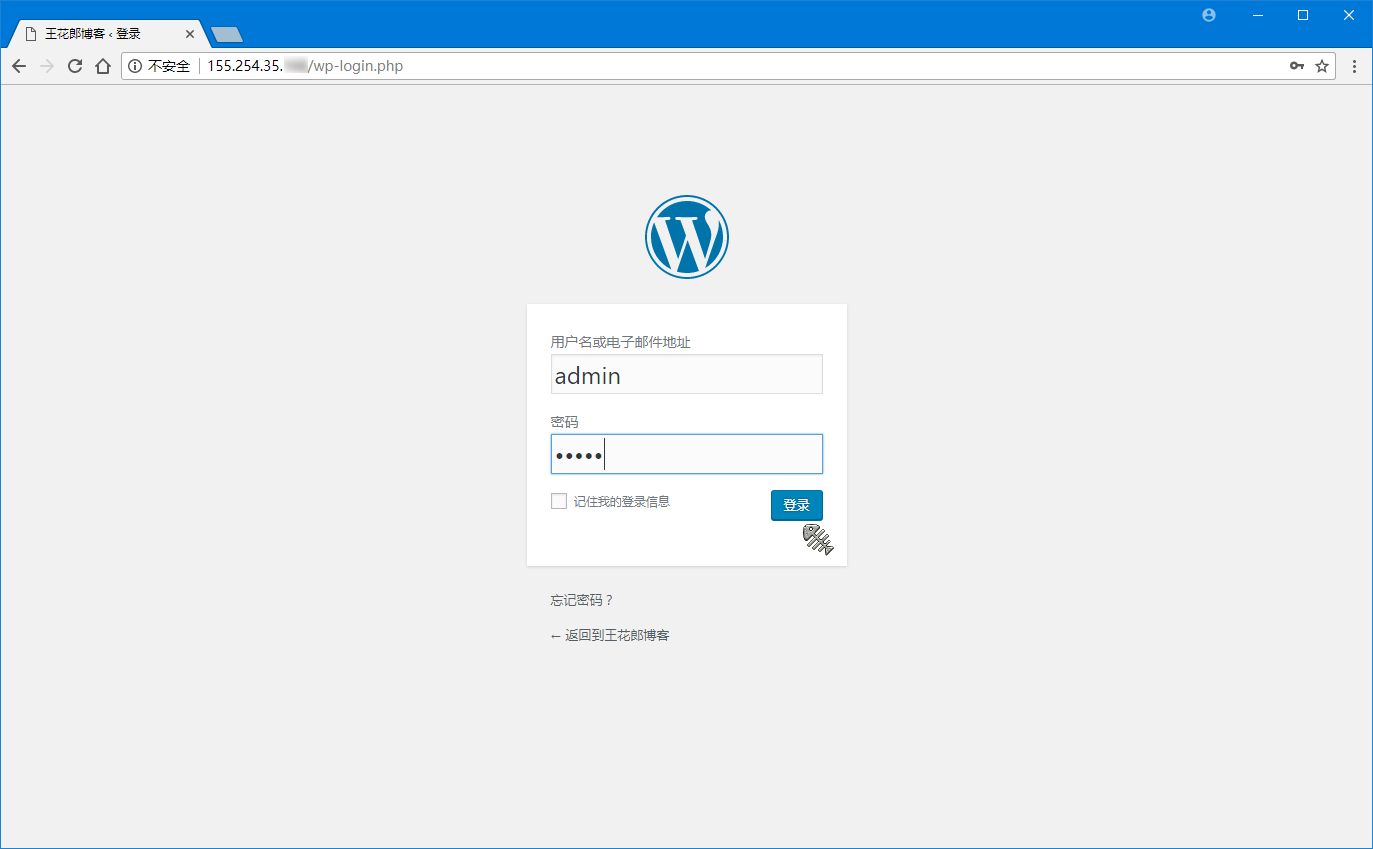1373x849 pixels.
Task: Click the 不安全 security label
Action: 169,66
